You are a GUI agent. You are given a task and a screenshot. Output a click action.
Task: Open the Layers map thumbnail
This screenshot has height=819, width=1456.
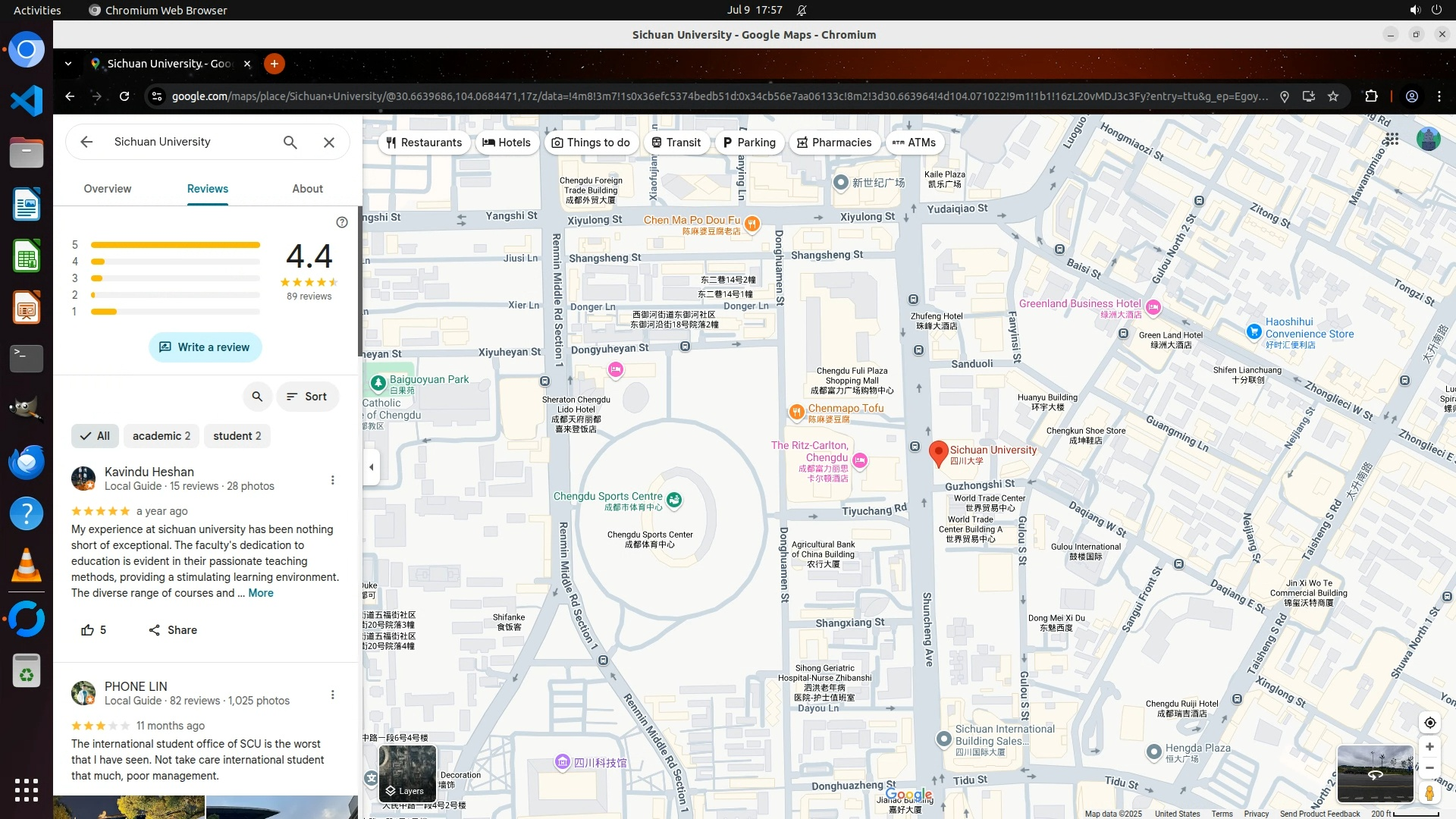point(407,773)
